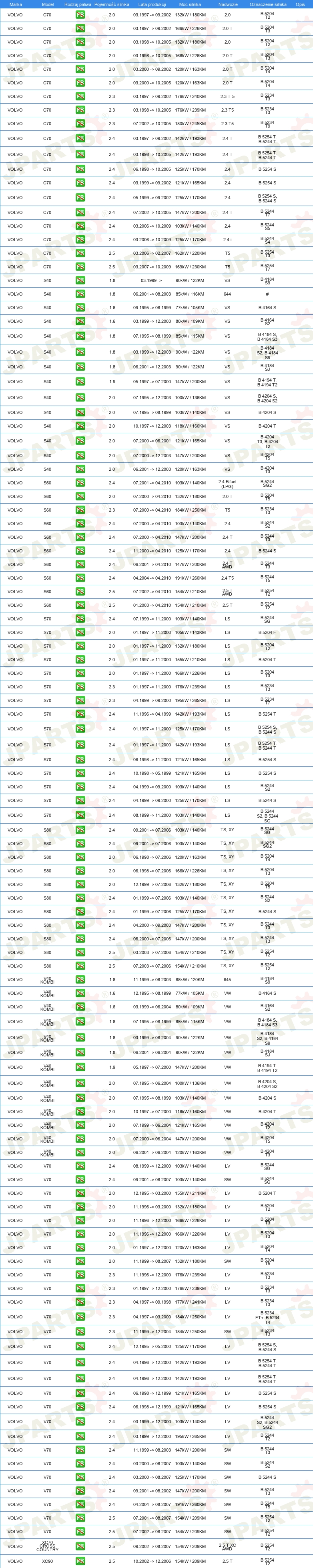Click the fuel icon in the S70 105kW / 143KM row
The width and height of the screenshot is (313, 1568).
[80, 632]
